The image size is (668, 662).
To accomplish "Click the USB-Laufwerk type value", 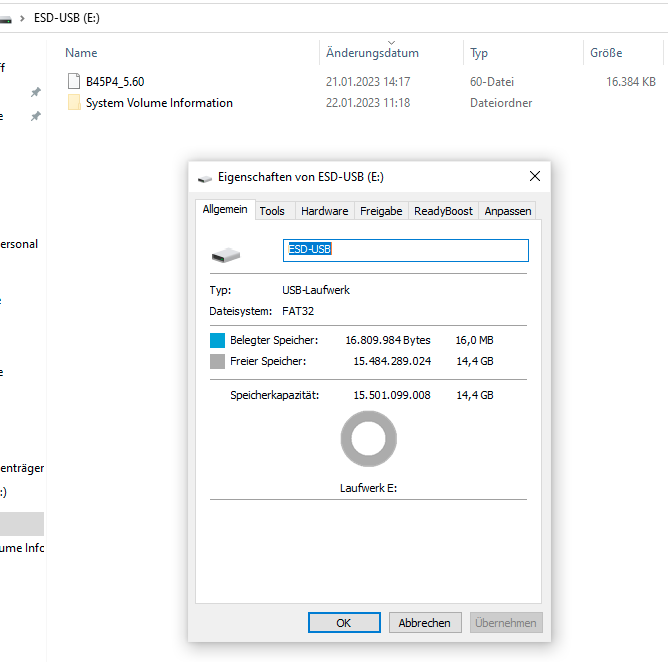I will (316, 290).
